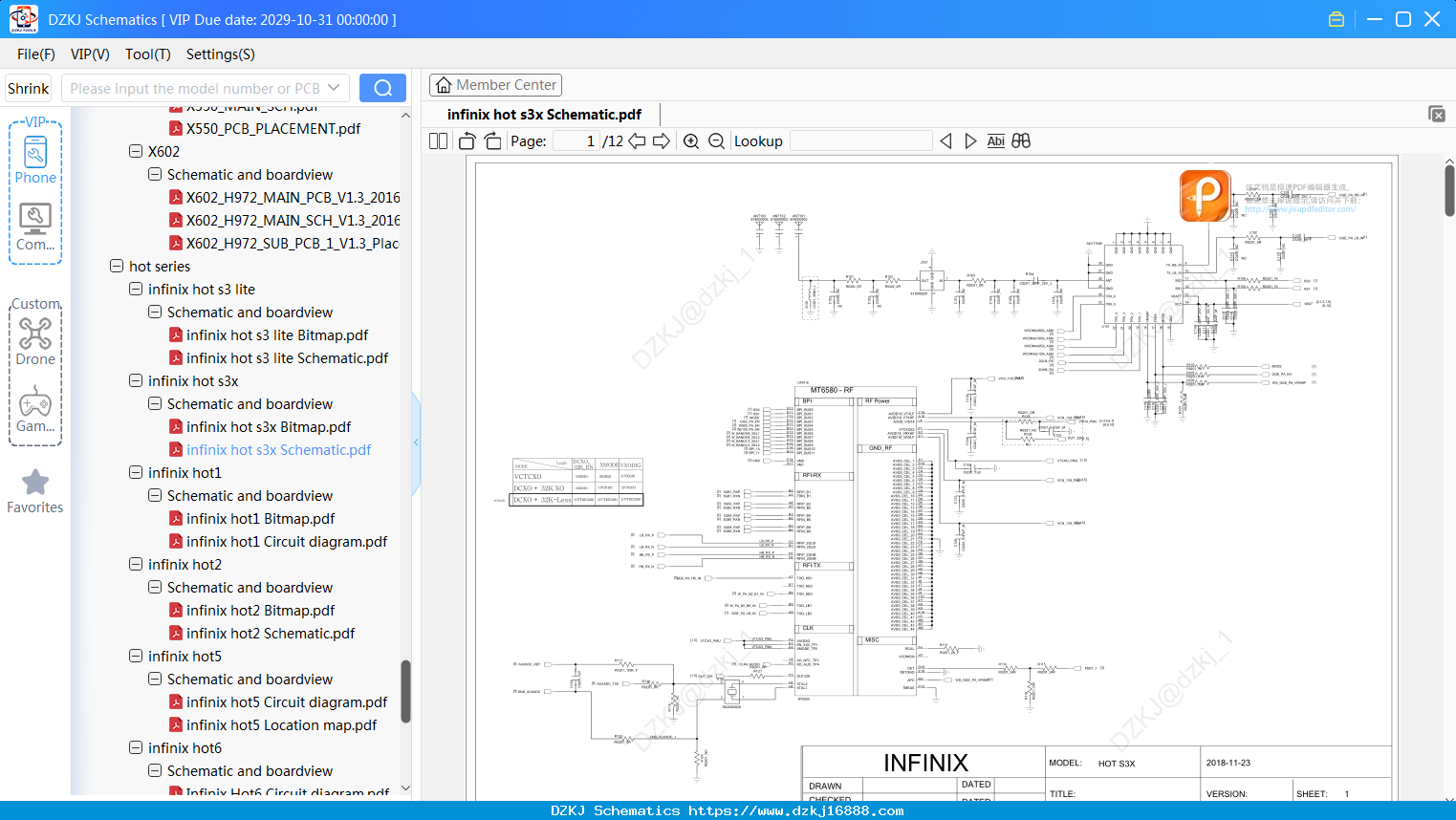The width and height of the screenshot is (1456, 820).
Task: Open infinix hot2 Schematic.pdf
Action: tap(270, 633)
